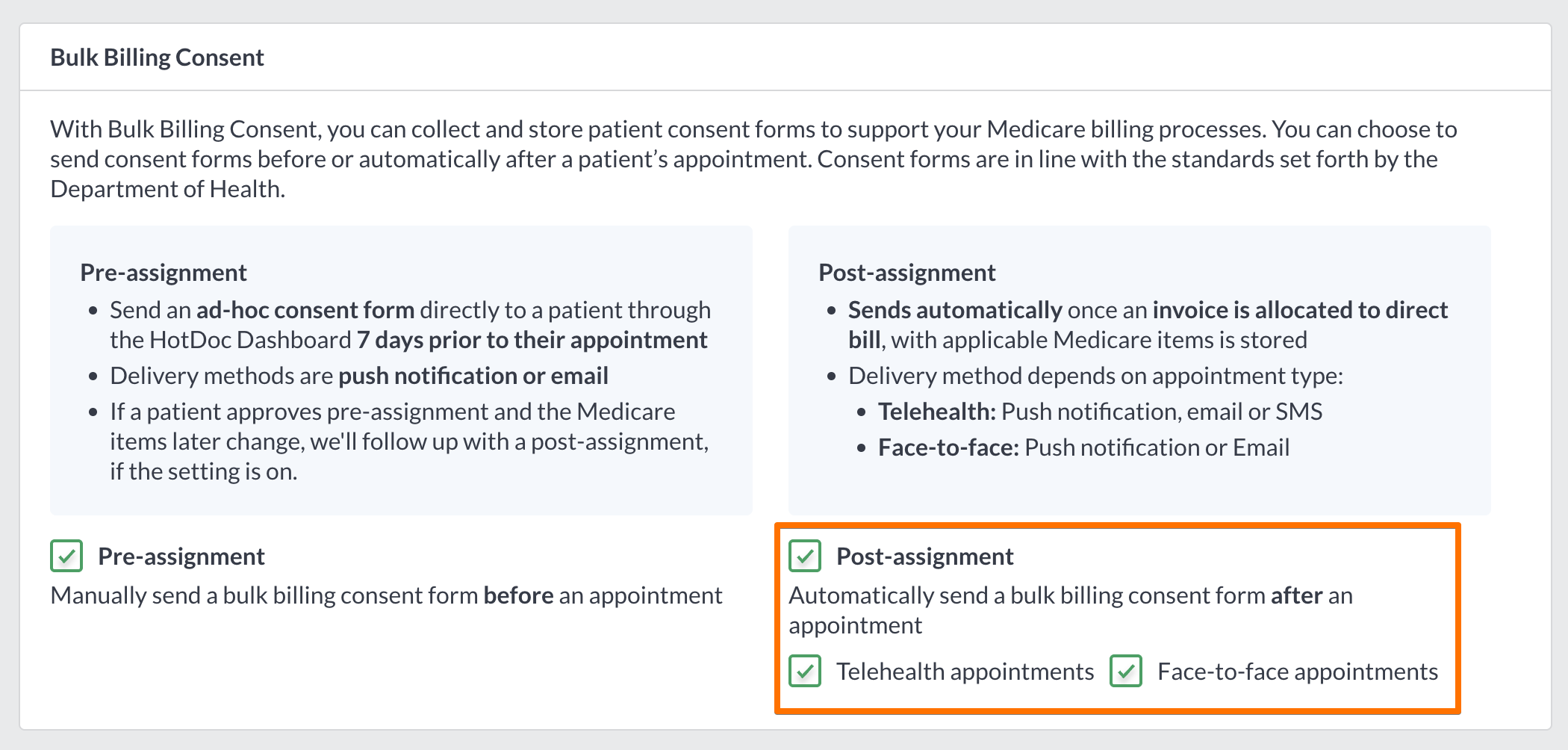Click the 'Manually send a bulk billing' description

[386, 595]
